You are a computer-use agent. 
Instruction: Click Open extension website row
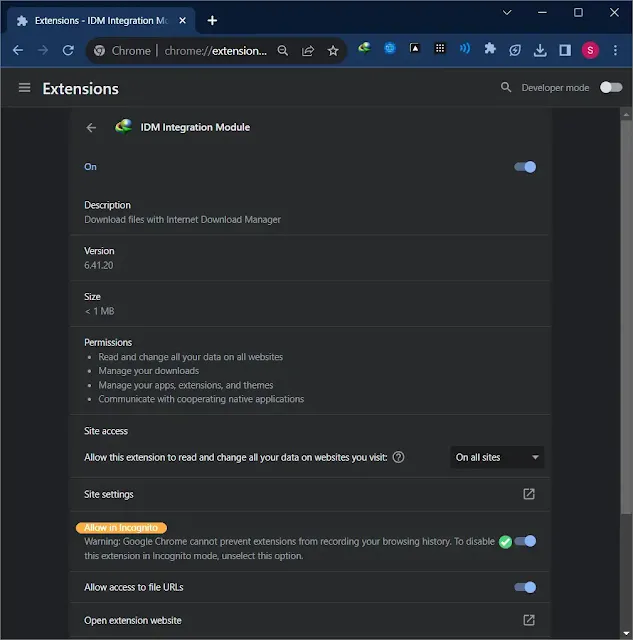310,620
